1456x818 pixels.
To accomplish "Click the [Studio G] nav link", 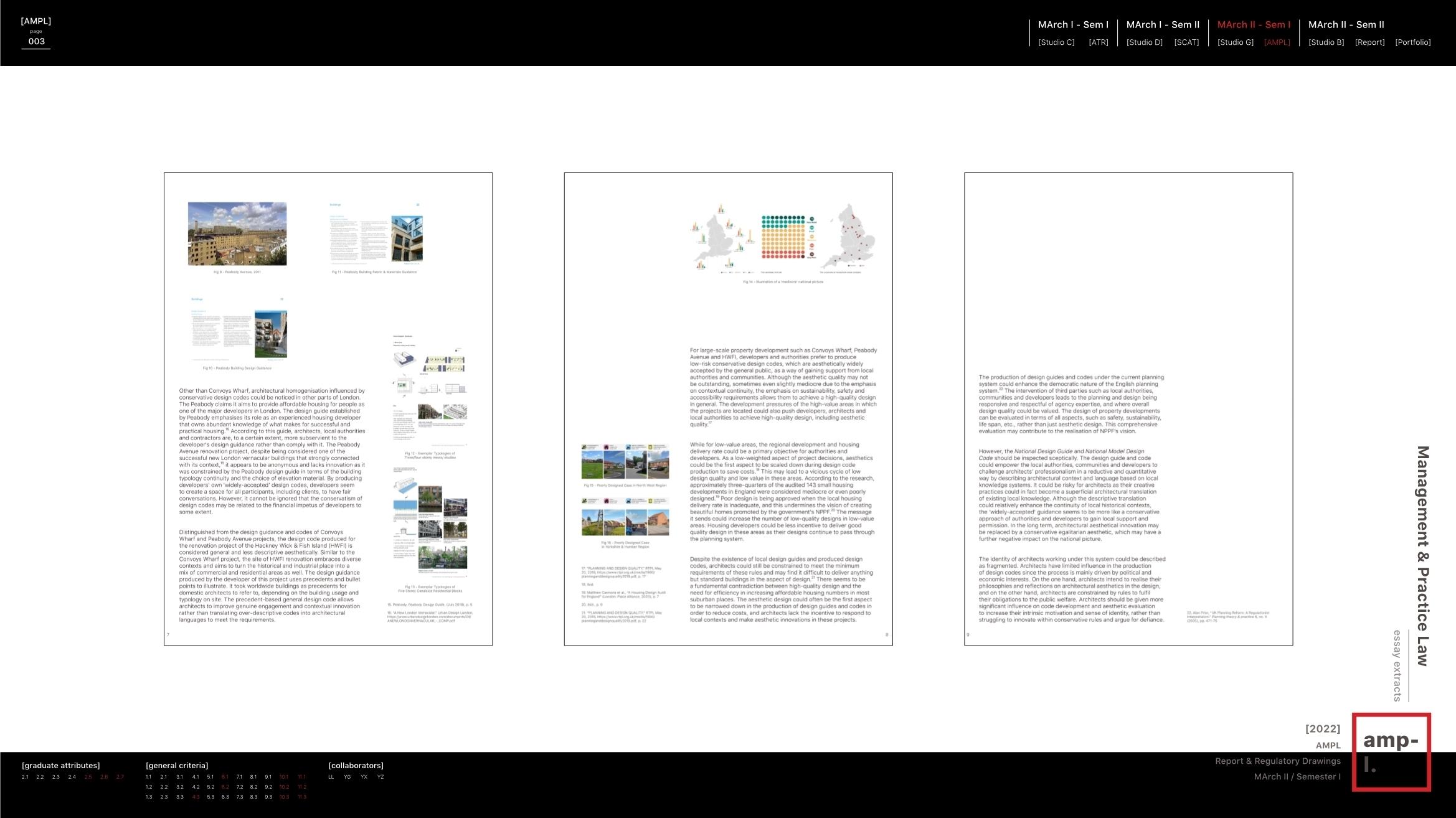I will click(x=1235, y=42).
